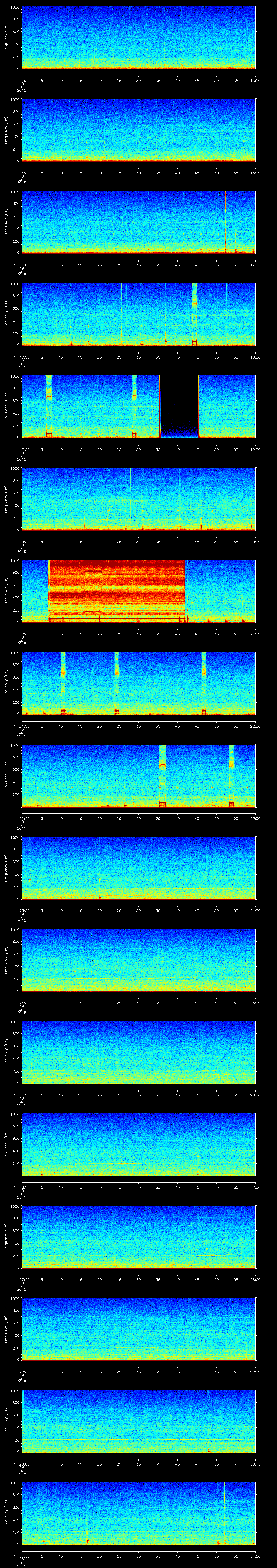The height and width of the screenshot is (1568, 277).
Task: Select the 11:30:00 timestamp label
Action: click(x=21, y=1556)
